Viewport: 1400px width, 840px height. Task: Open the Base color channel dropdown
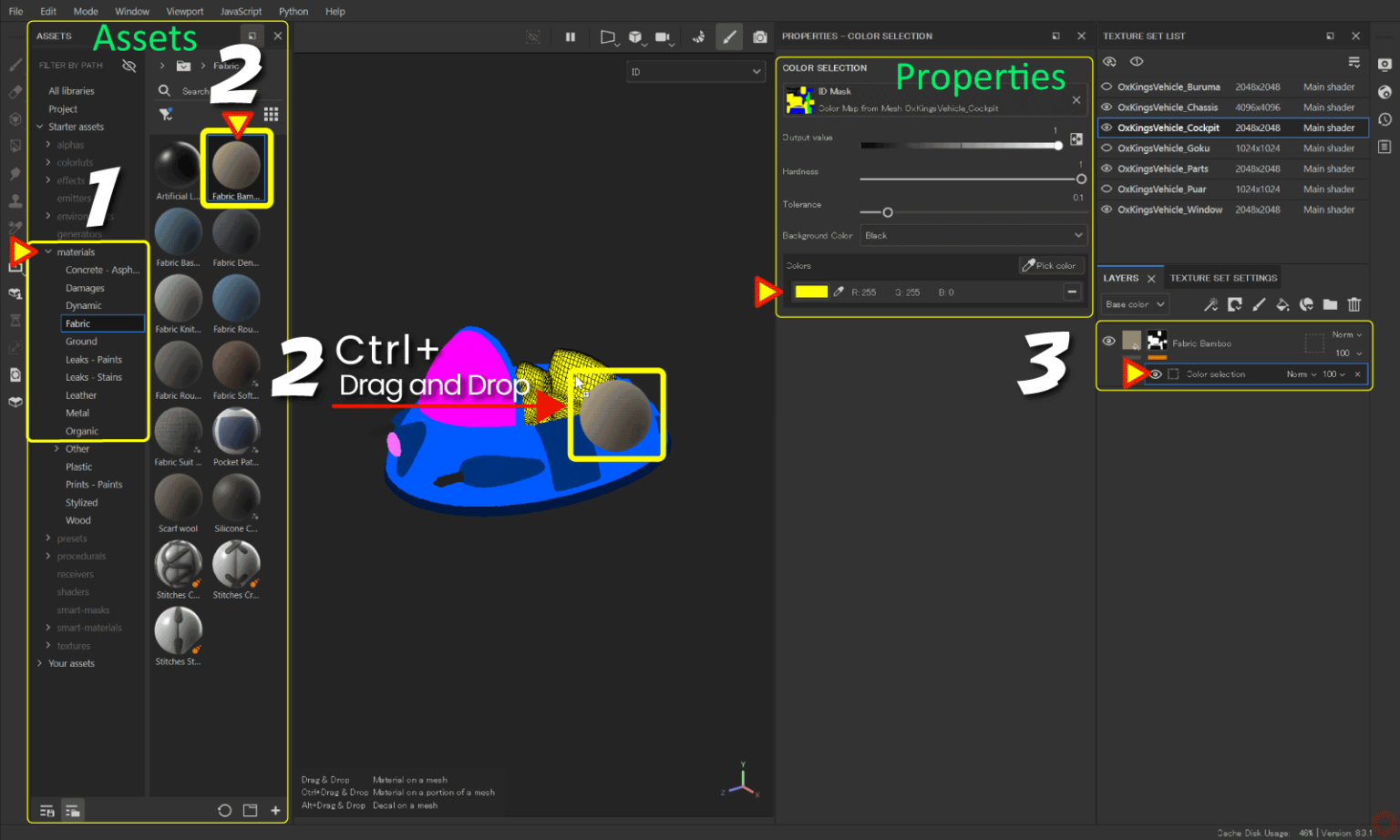(x=1134, y=304)
